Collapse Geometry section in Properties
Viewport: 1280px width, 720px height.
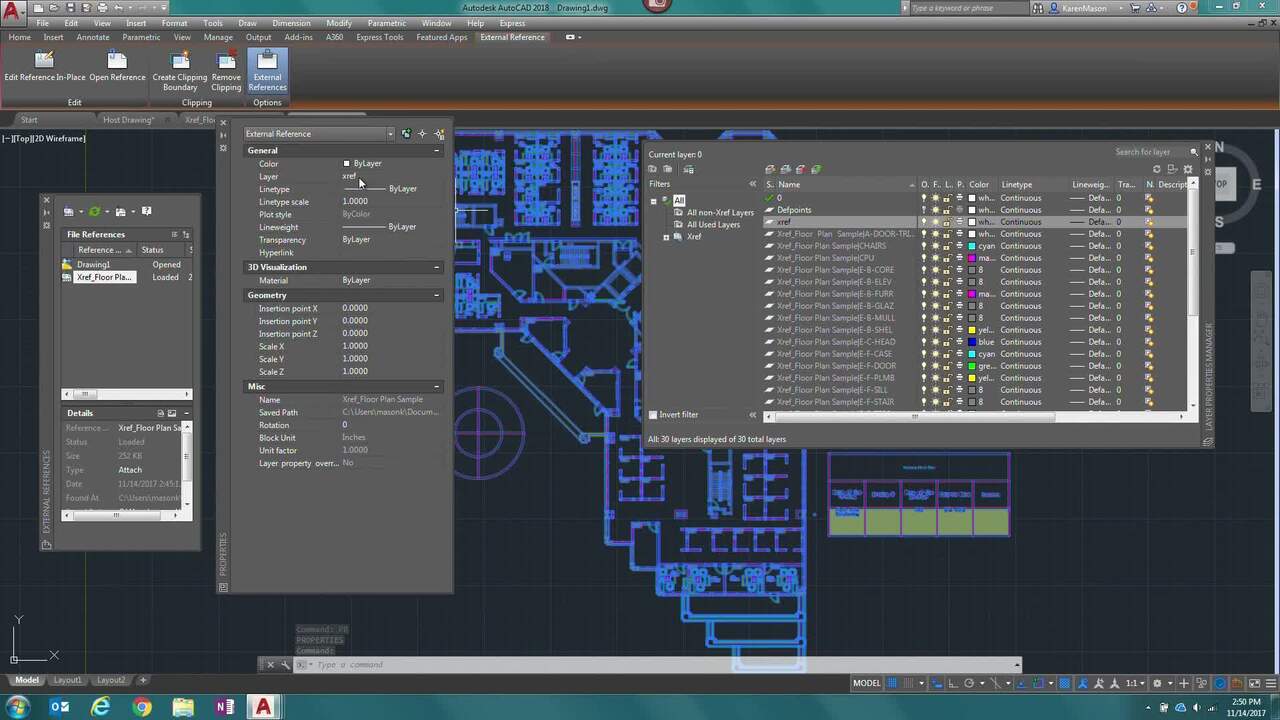(x=437, y=295)
